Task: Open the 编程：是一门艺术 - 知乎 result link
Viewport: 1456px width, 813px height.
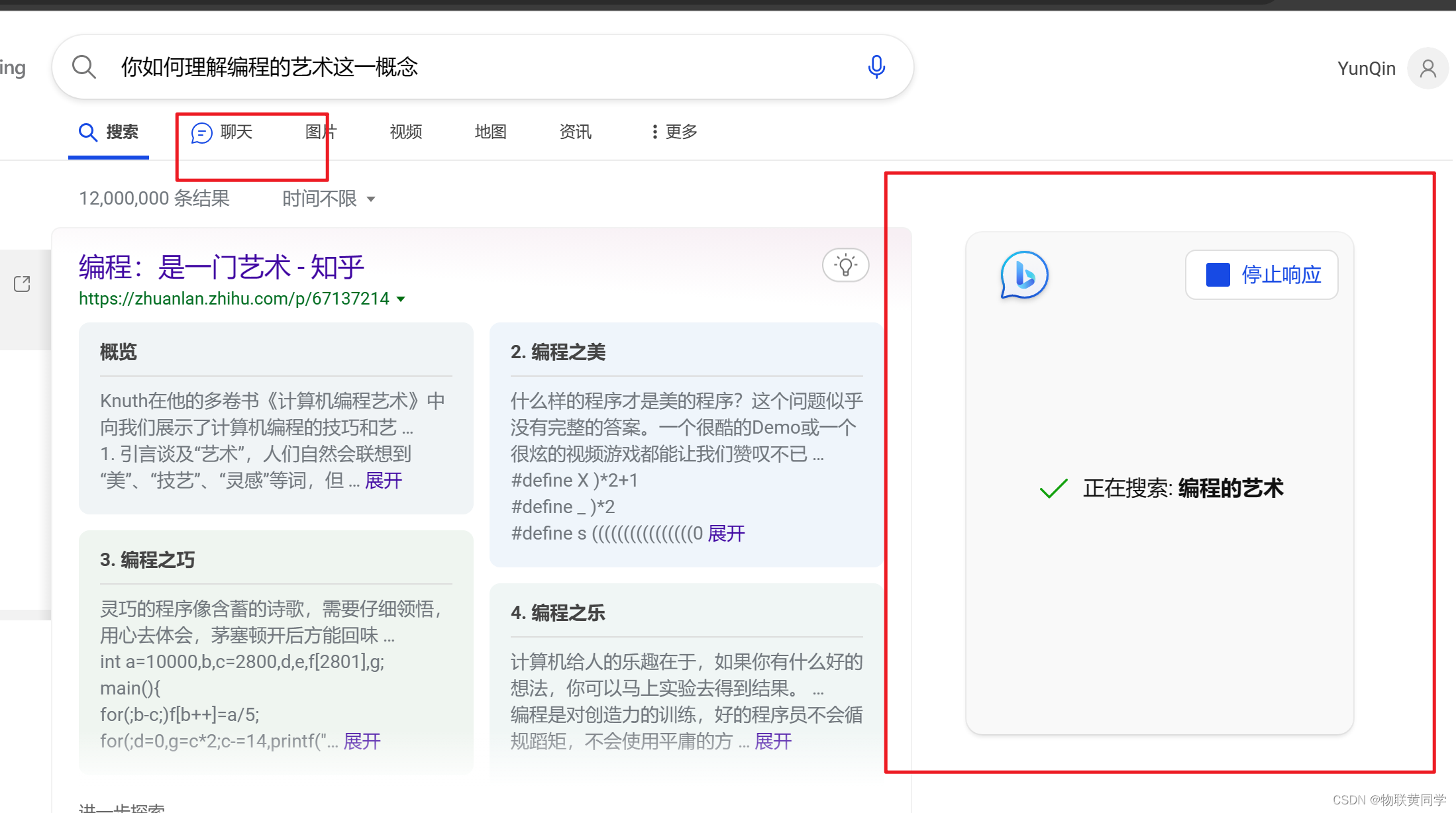Action: click(x=221, y=267)
